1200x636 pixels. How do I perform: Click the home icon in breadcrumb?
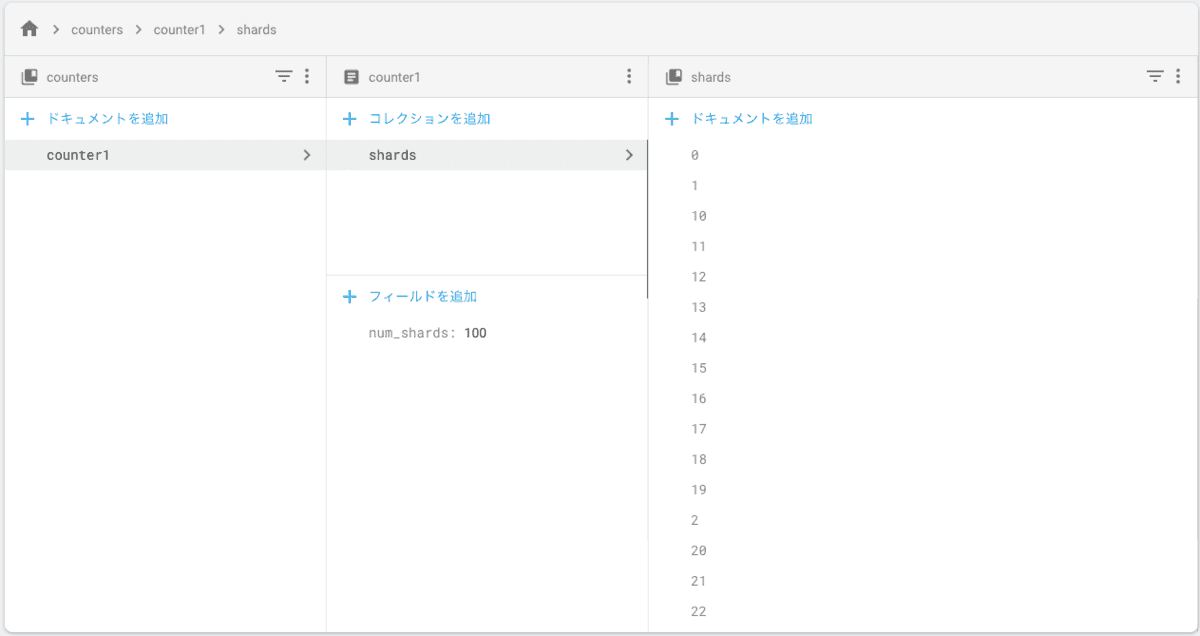(x=29, y=30)
